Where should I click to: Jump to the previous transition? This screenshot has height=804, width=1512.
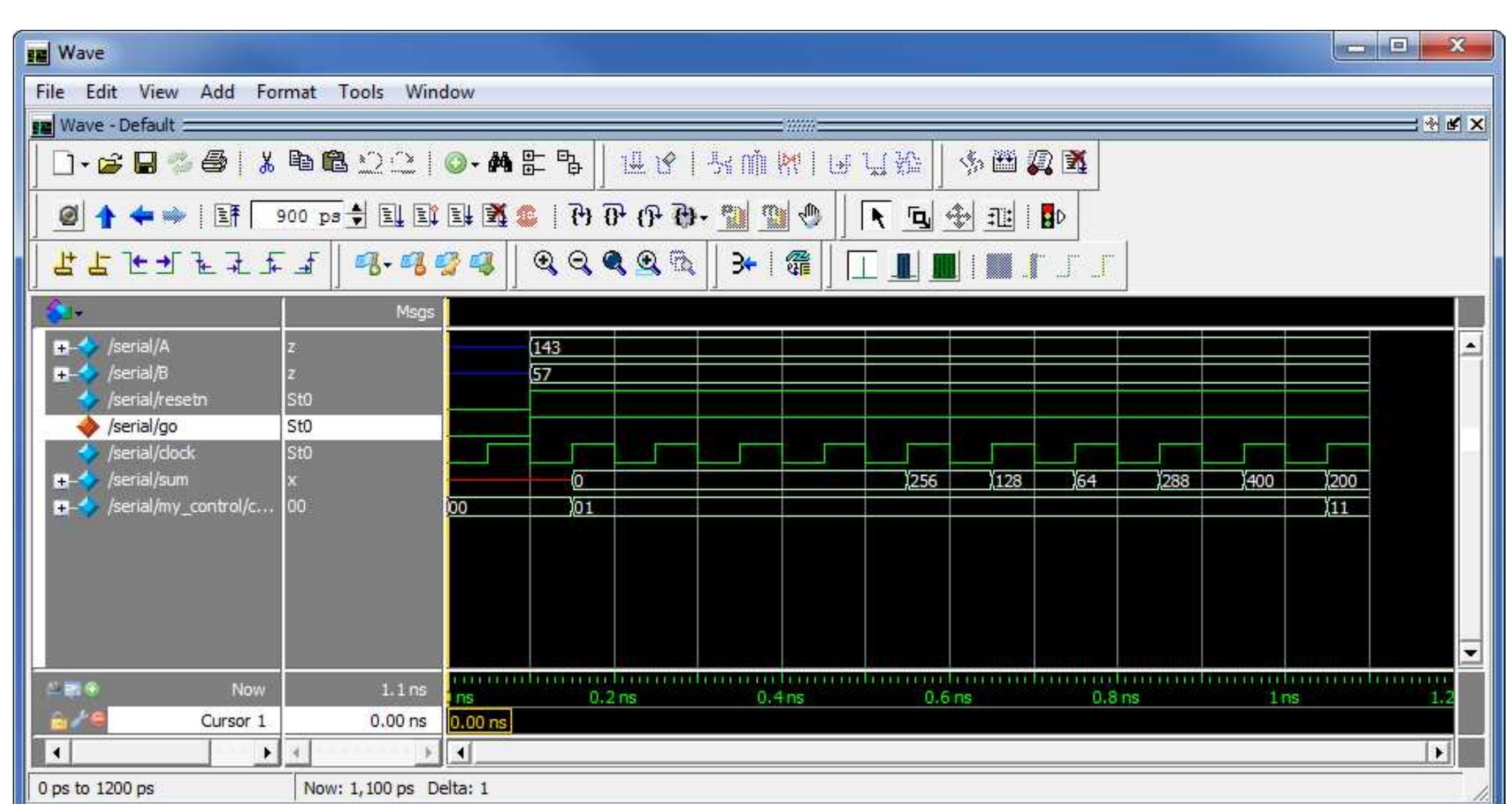click(134, 264)
